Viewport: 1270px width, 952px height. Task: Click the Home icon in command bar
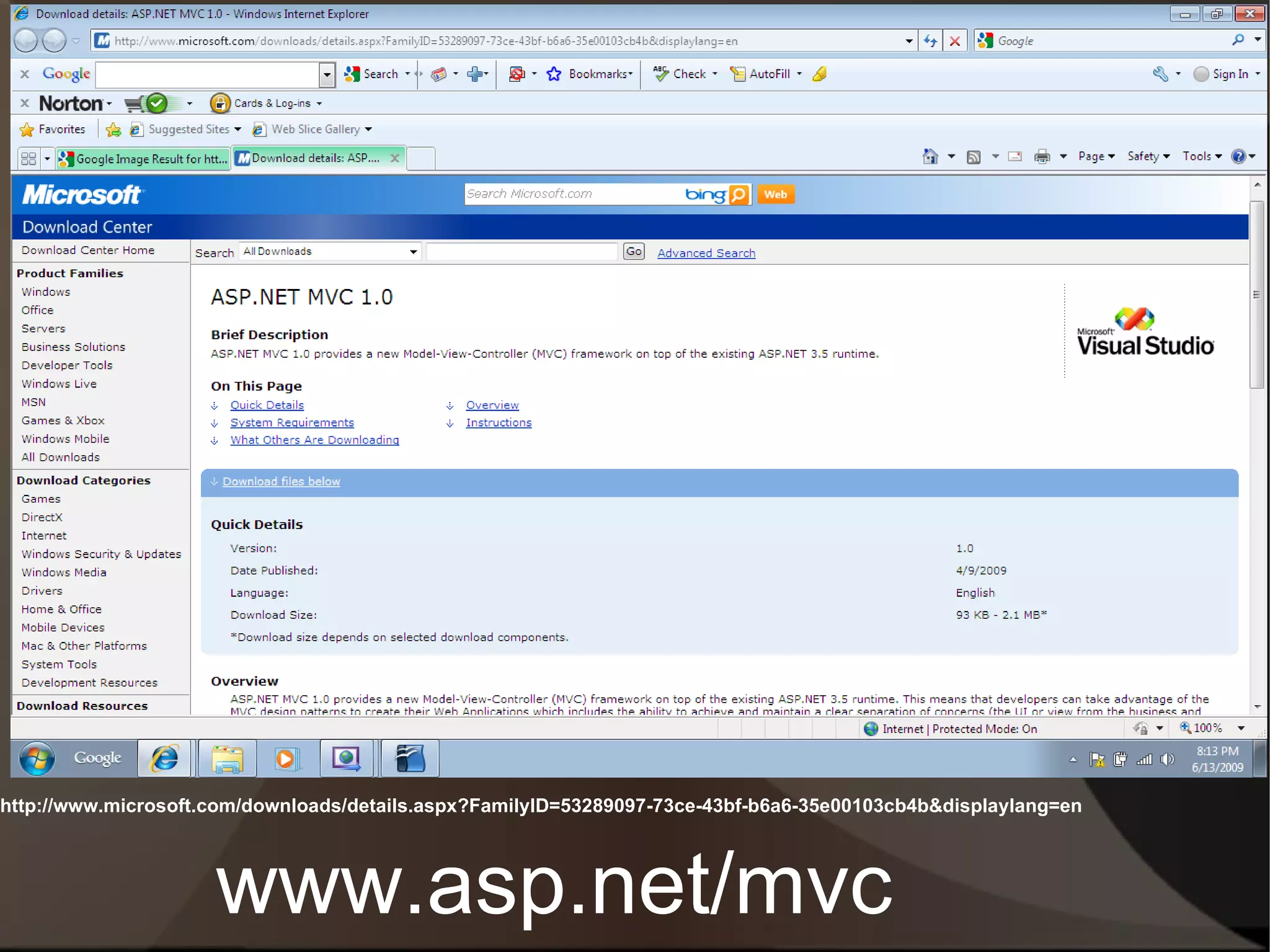pos(930,156)
